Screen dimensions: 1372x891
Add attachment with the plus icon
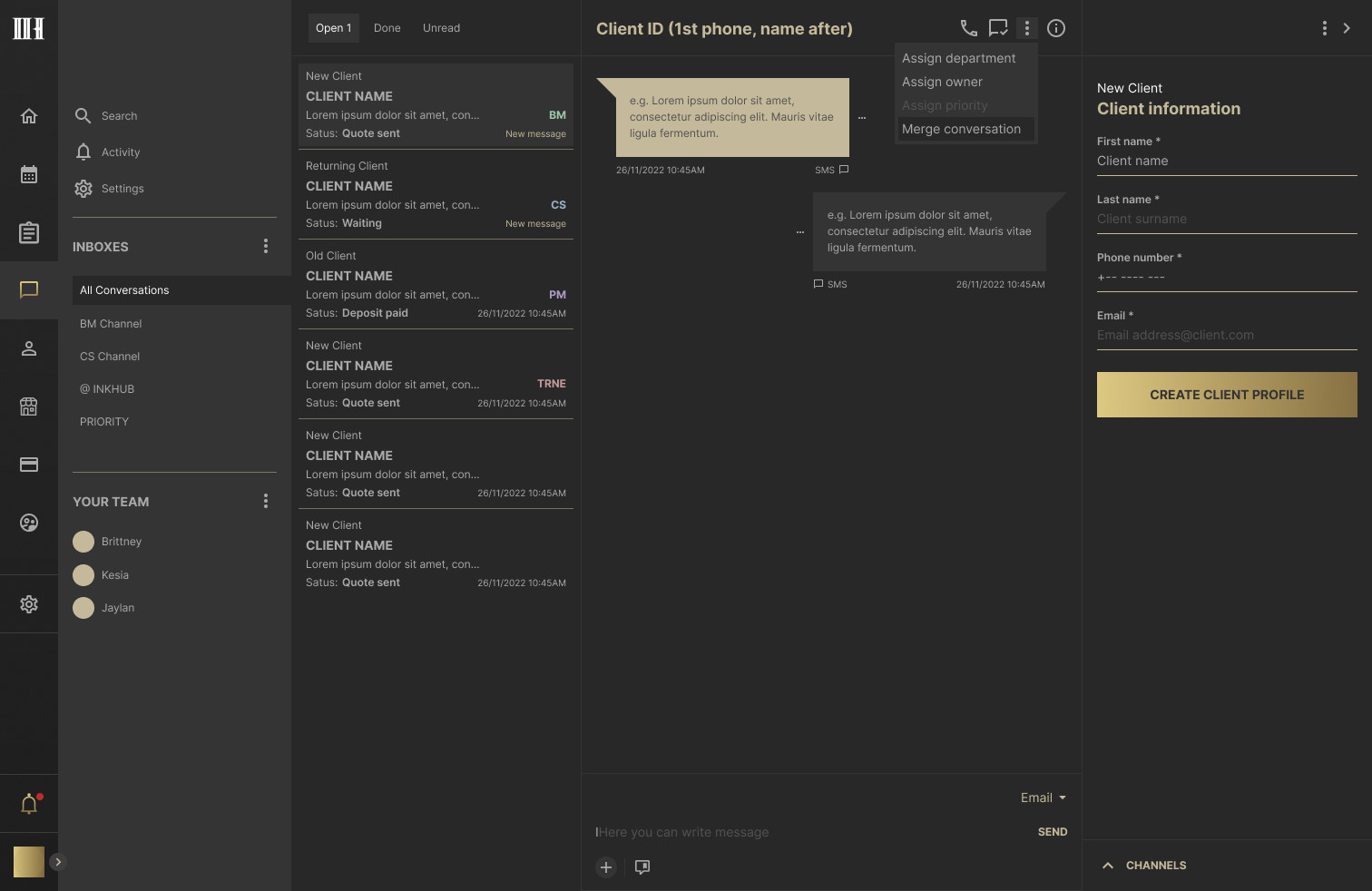pos(606,867)
